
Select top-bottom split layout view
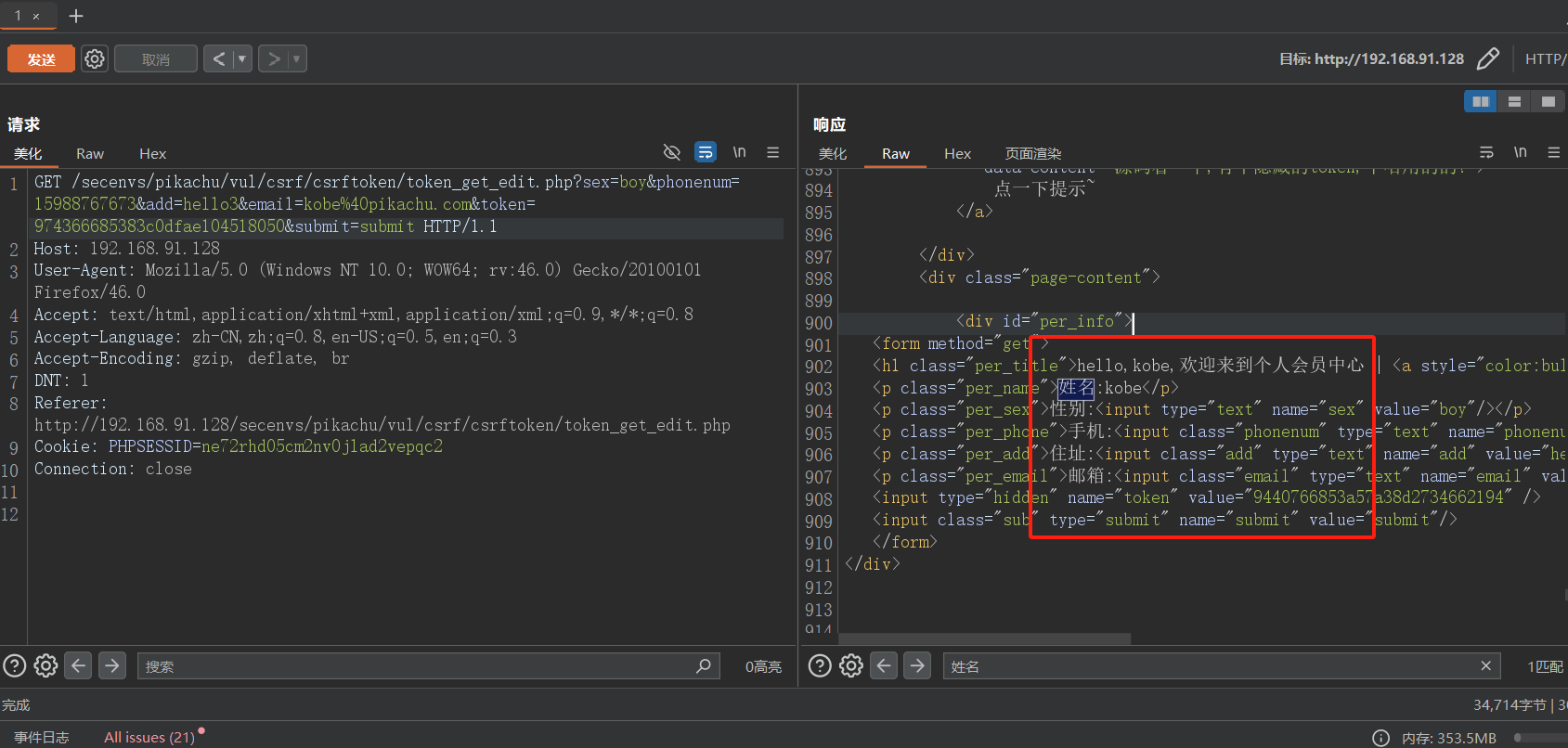click(1514, 101)
